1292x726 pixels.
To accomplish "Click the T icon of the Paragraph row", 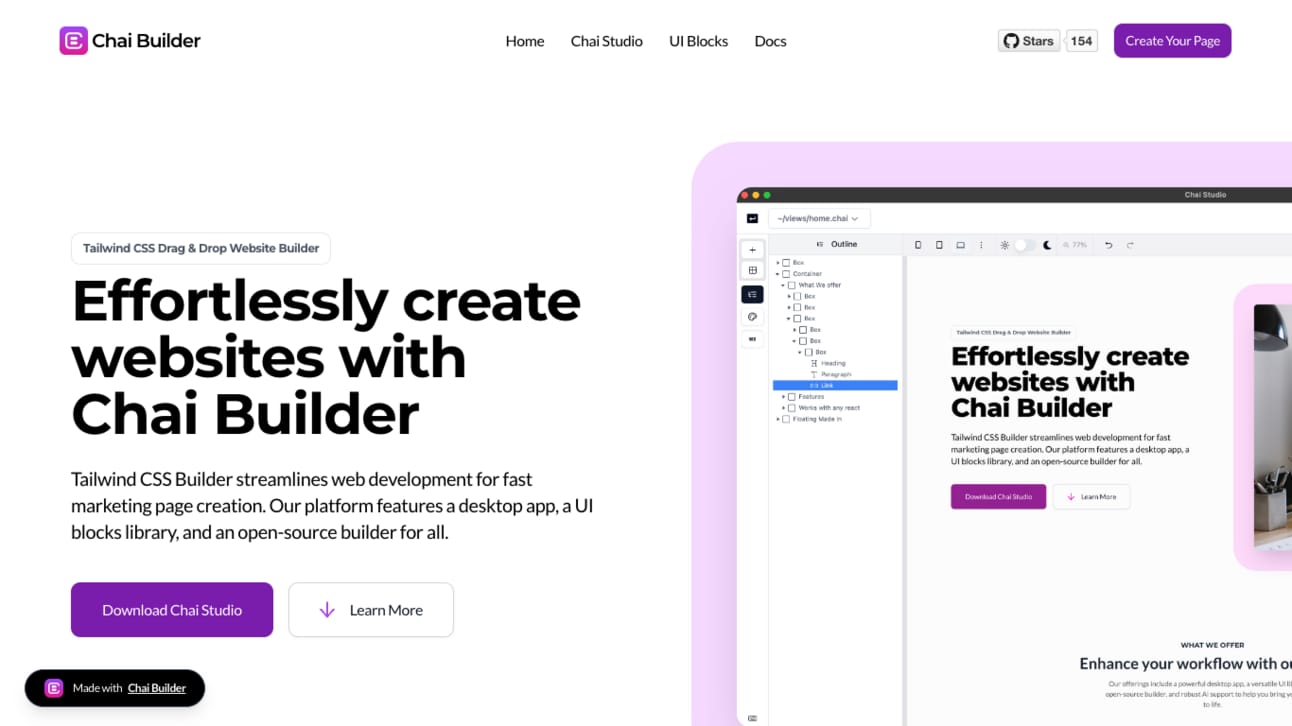I will pos(814,374).
